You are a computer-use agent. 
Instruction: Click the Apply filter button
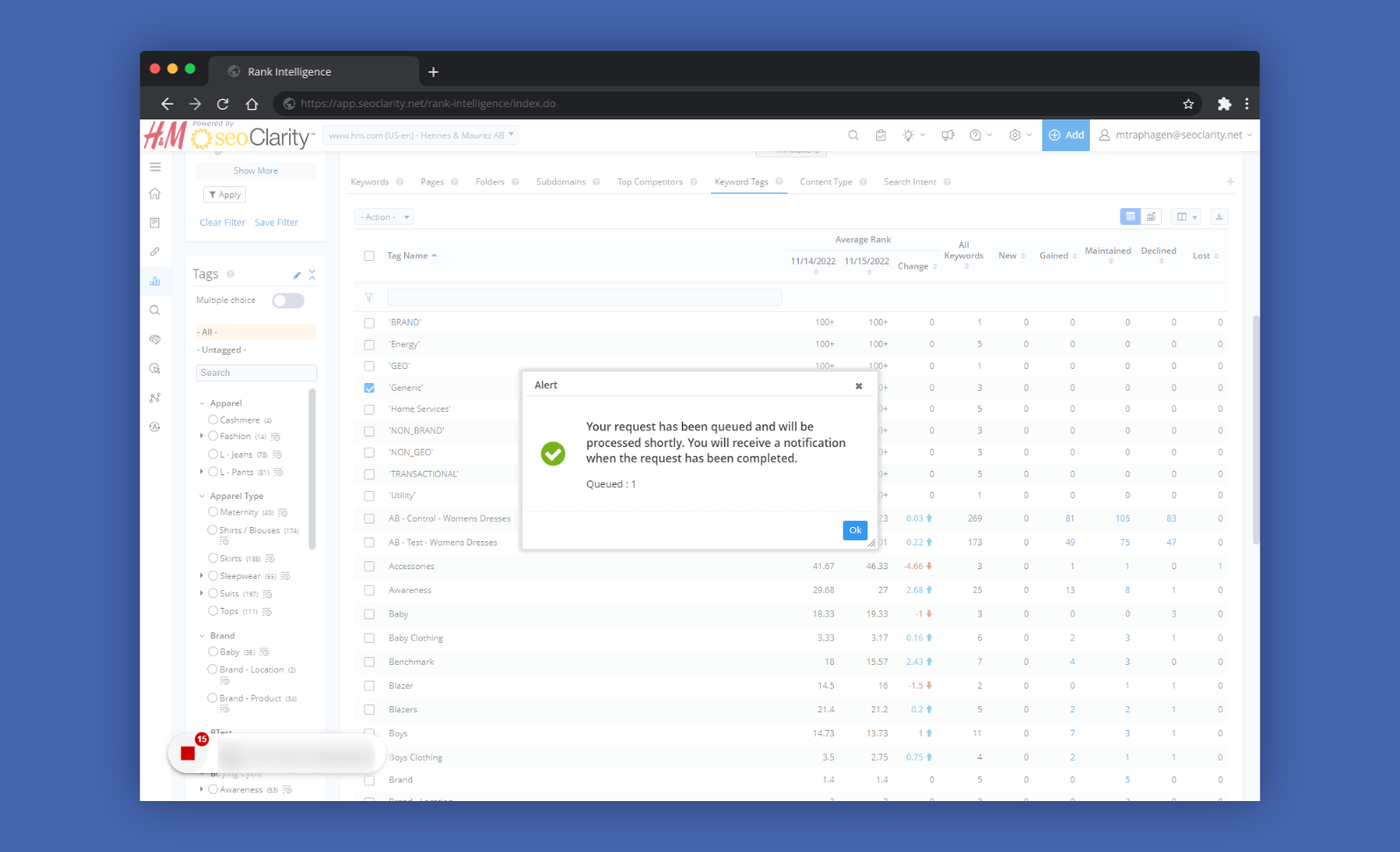coord(225,195)
